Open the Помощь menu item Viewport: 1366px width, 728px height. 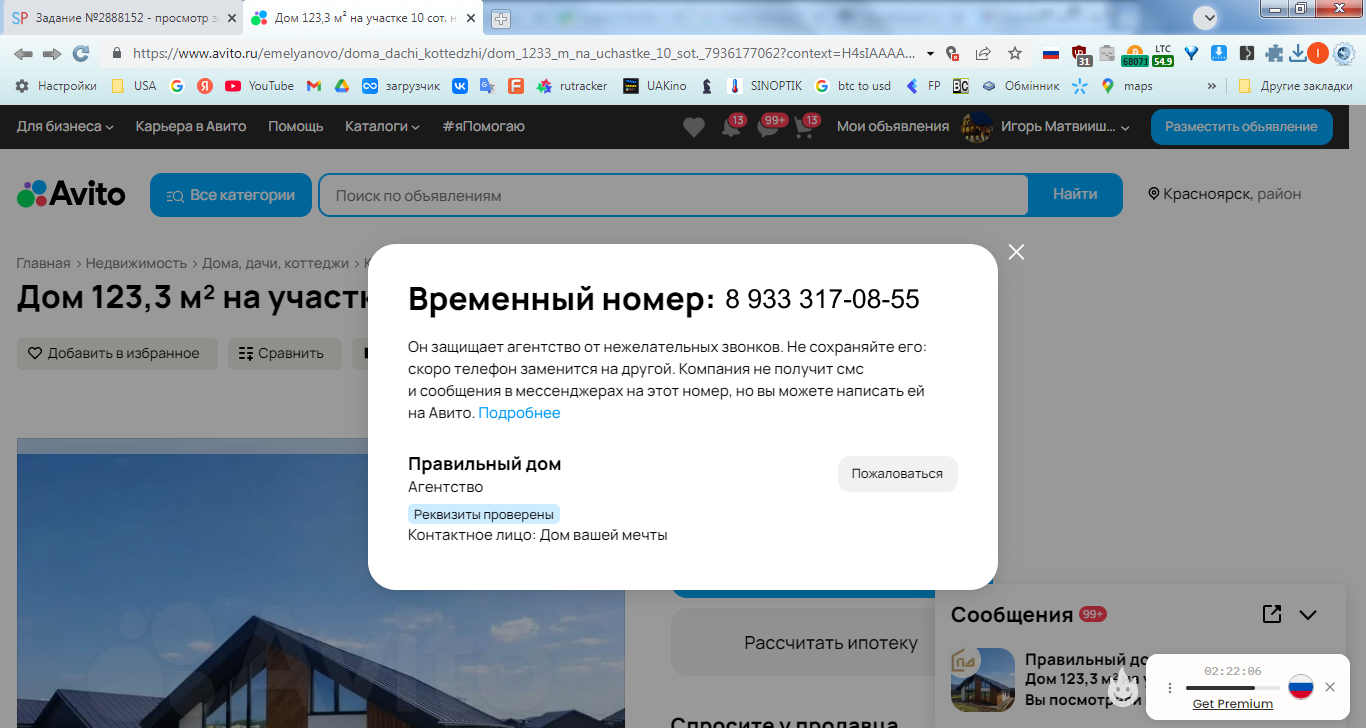coord(296,126)
